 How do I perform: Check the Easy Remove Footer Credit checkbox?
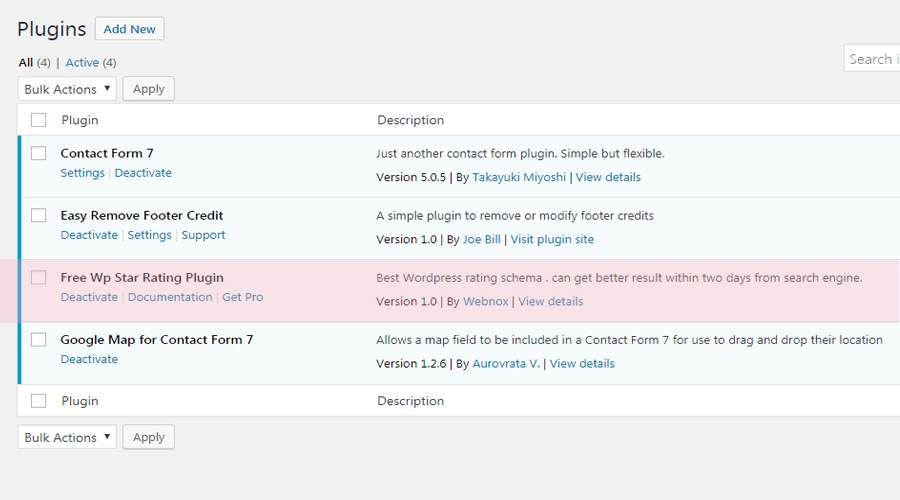point(38,215)
